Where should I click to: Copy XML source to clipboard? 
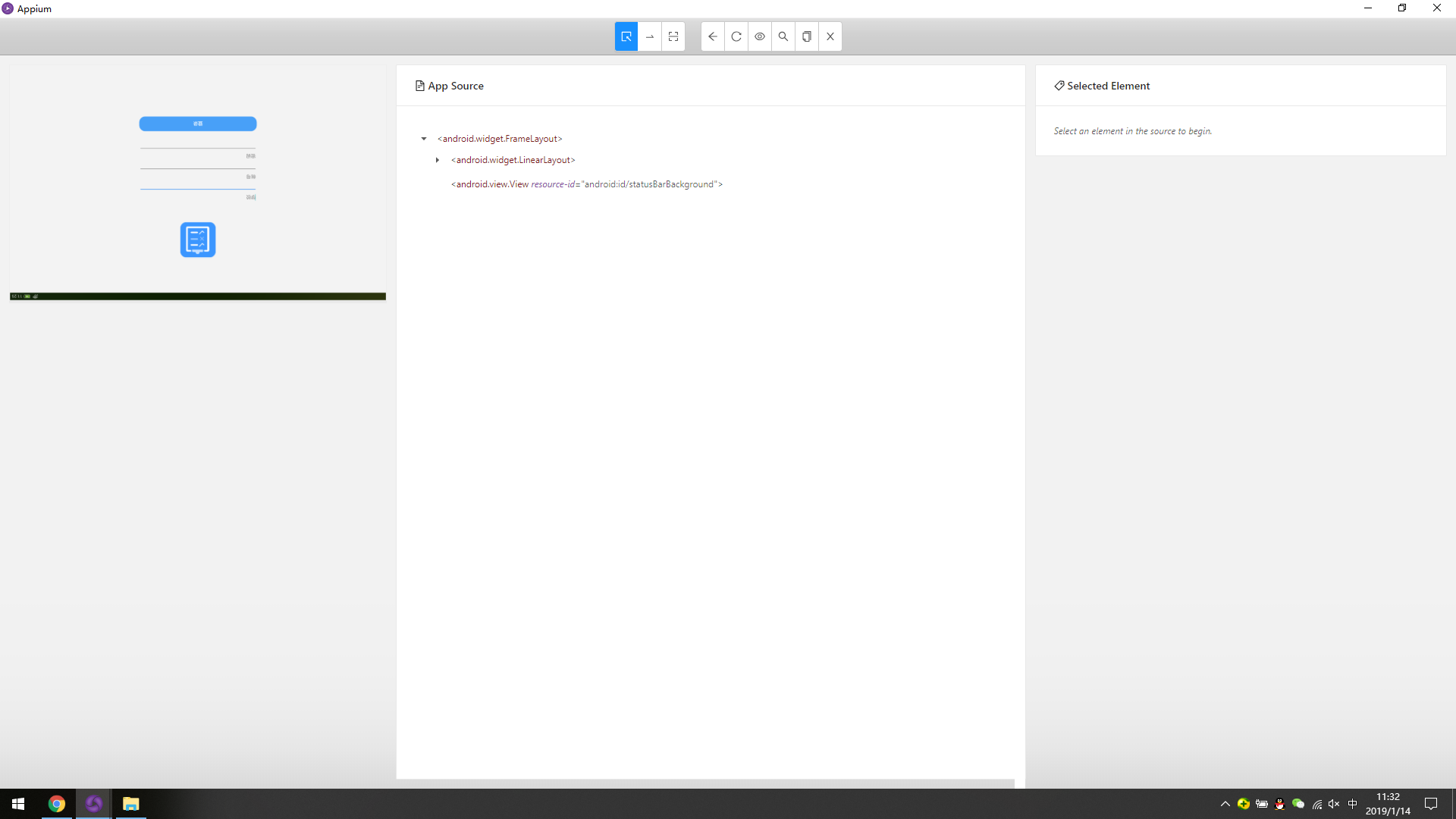(807, 36)
